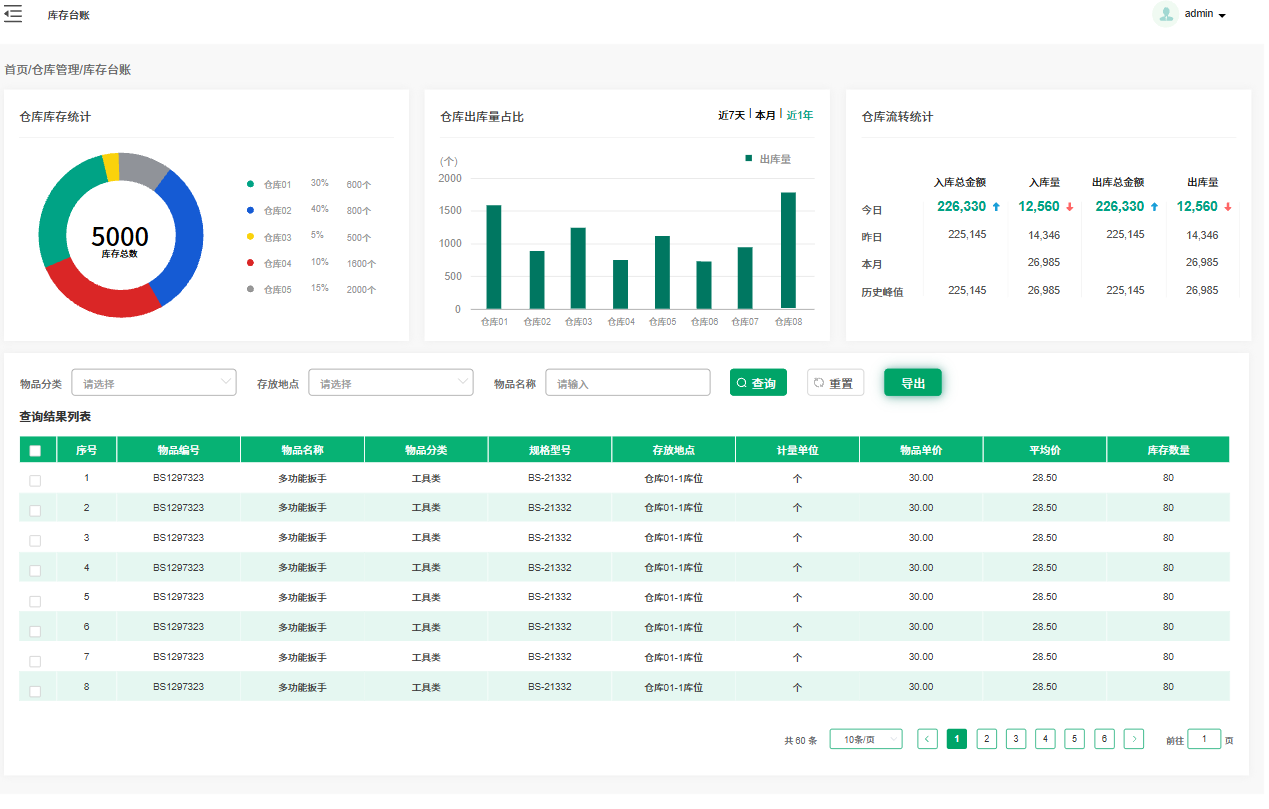The width and height of the screenshot is (1269, 809).
Task: Open the 10条/页 page size selector
Action: tap(866, 740)
